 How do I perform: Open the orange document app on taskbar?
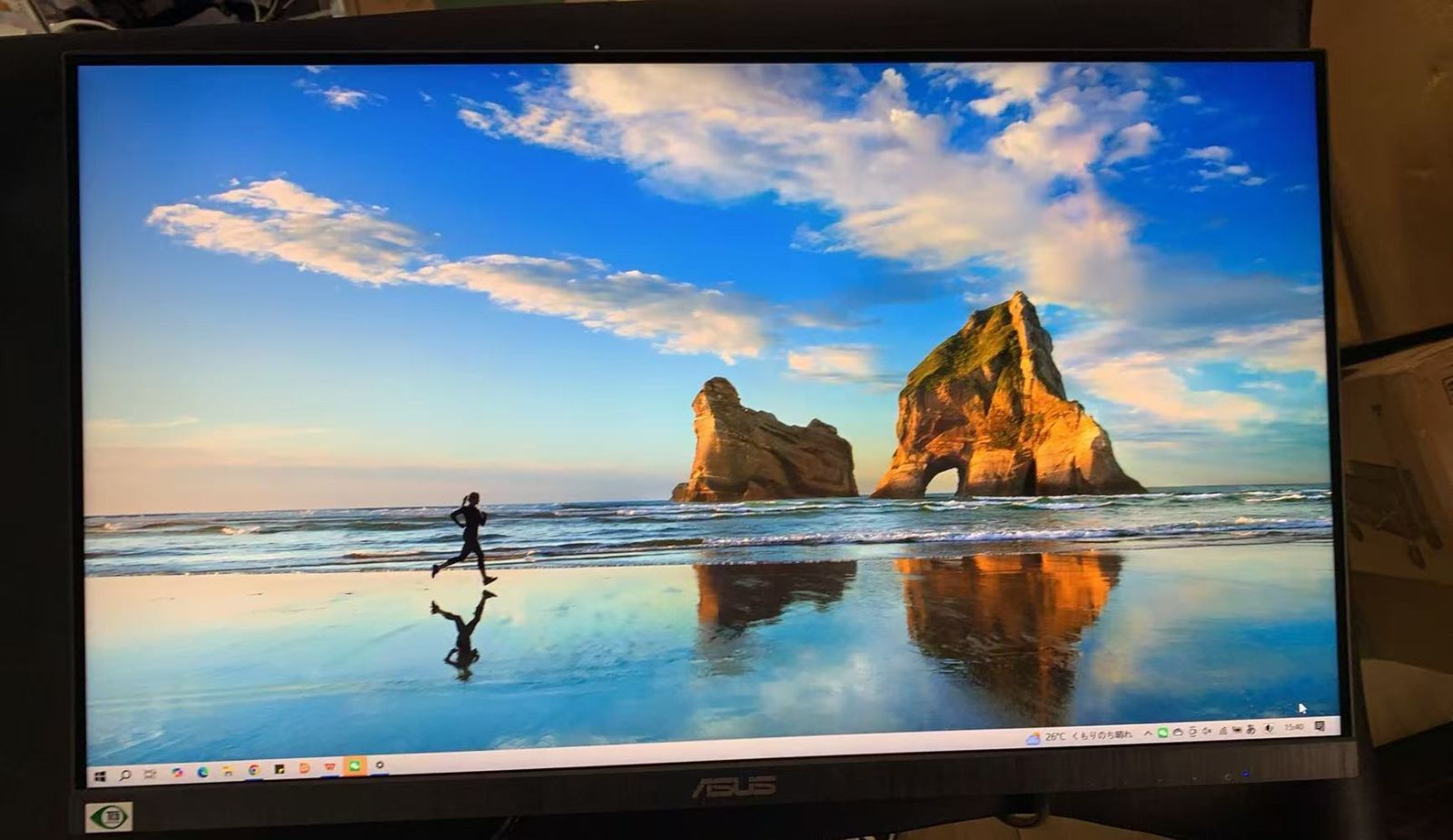click(304, 769)
